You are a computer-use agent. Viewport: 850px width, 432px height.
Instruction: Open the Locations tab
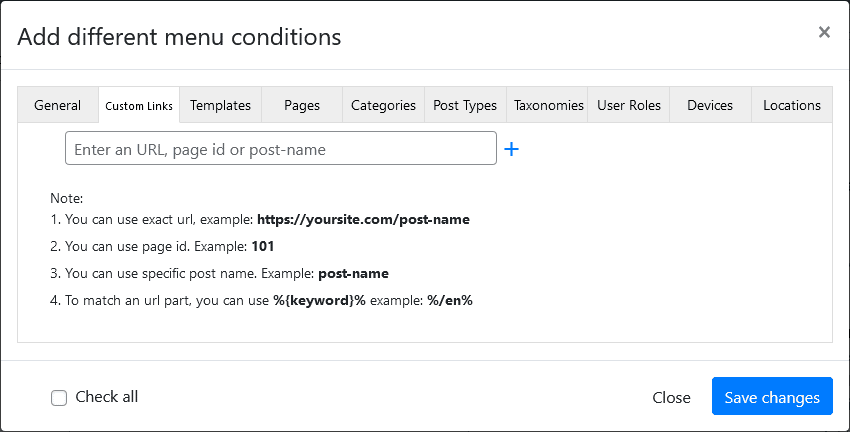point(791,105)
